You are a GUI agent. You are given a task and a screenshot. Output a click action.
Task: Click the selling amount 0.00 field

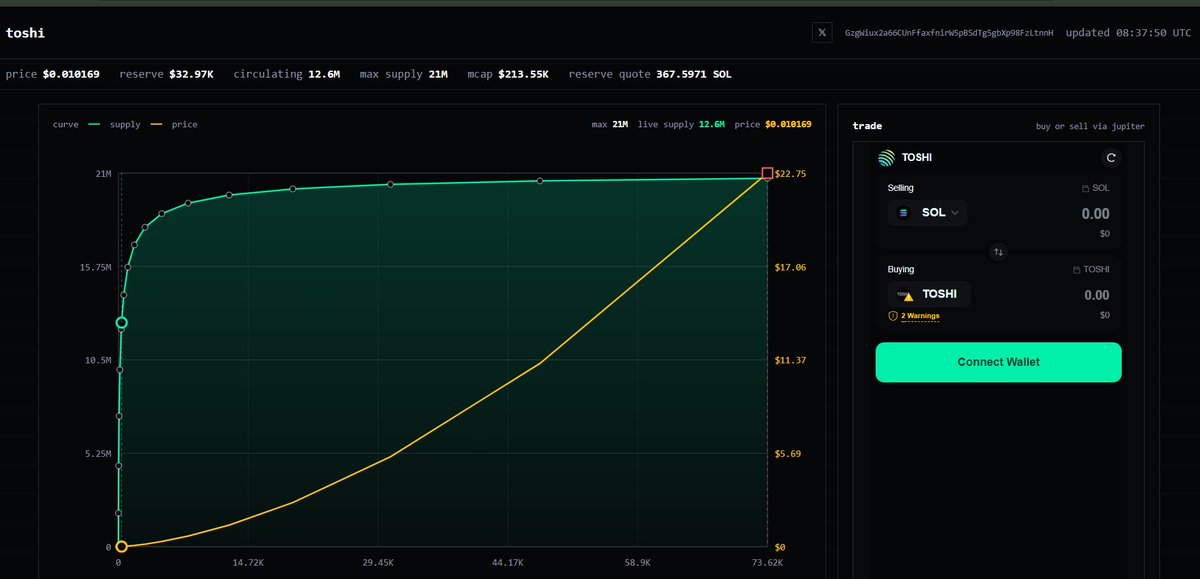1095,214
